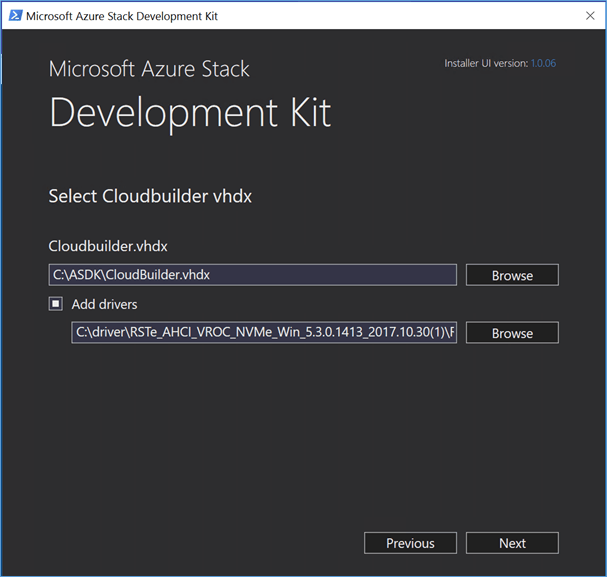
Task: Toggle the Add drivers checkbox
Action: (x=56, y=304)
